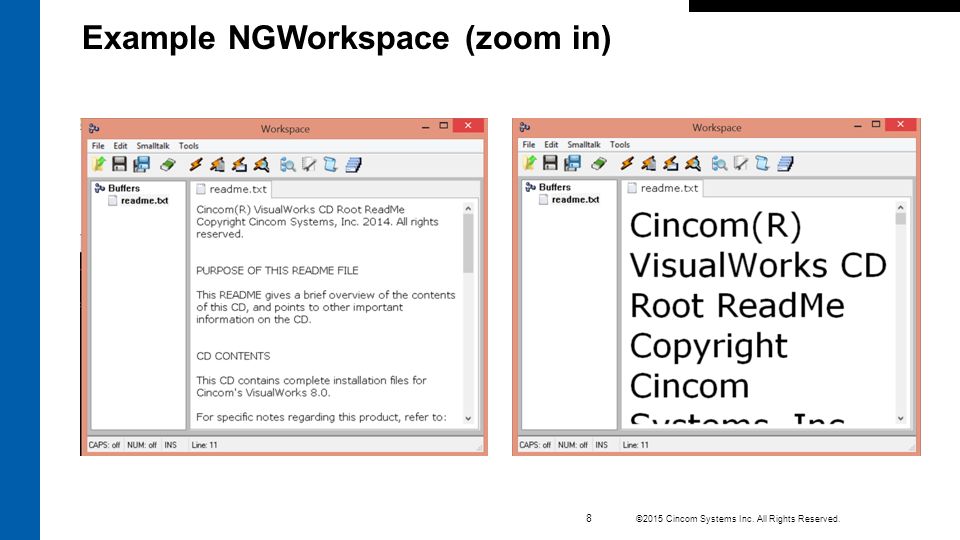Select readme.txt under Buffers in right window
Image resolution: width=960 pixels, height=540 pixels.
click(x=569, y=199)
